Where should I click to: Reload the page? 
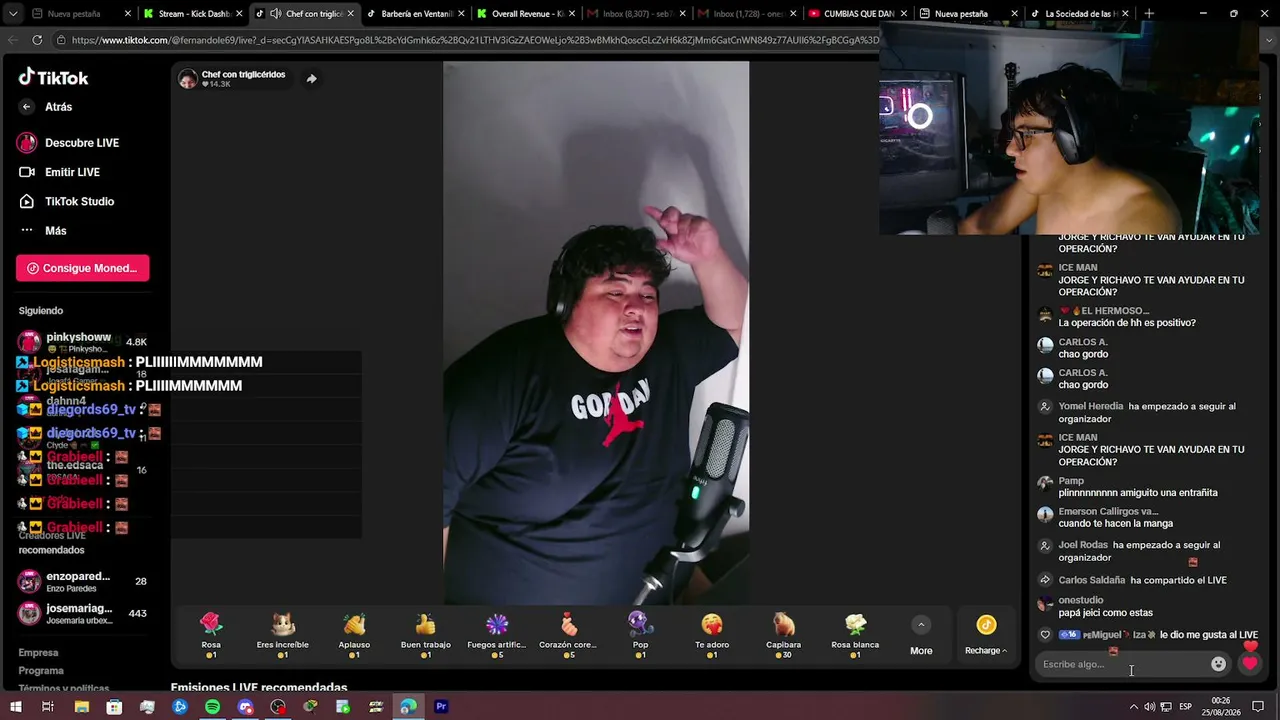(37, 40)
